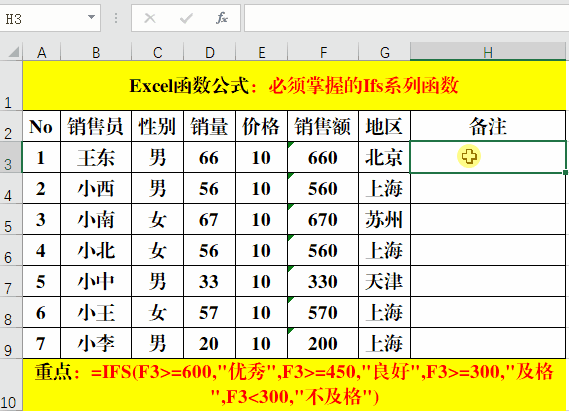Click the region cell '天津'
The height and width of the screenshot is (411, 569).
tap(384, 281)
